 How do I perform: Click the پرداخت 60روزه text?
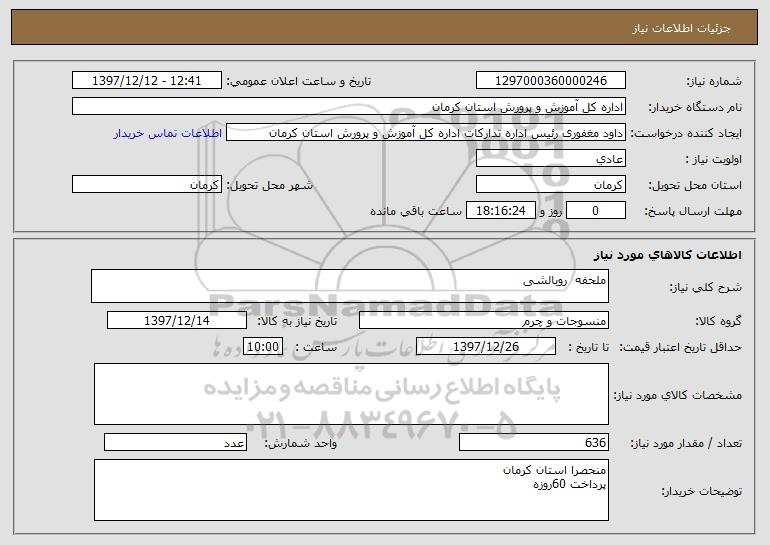[570, 485]
